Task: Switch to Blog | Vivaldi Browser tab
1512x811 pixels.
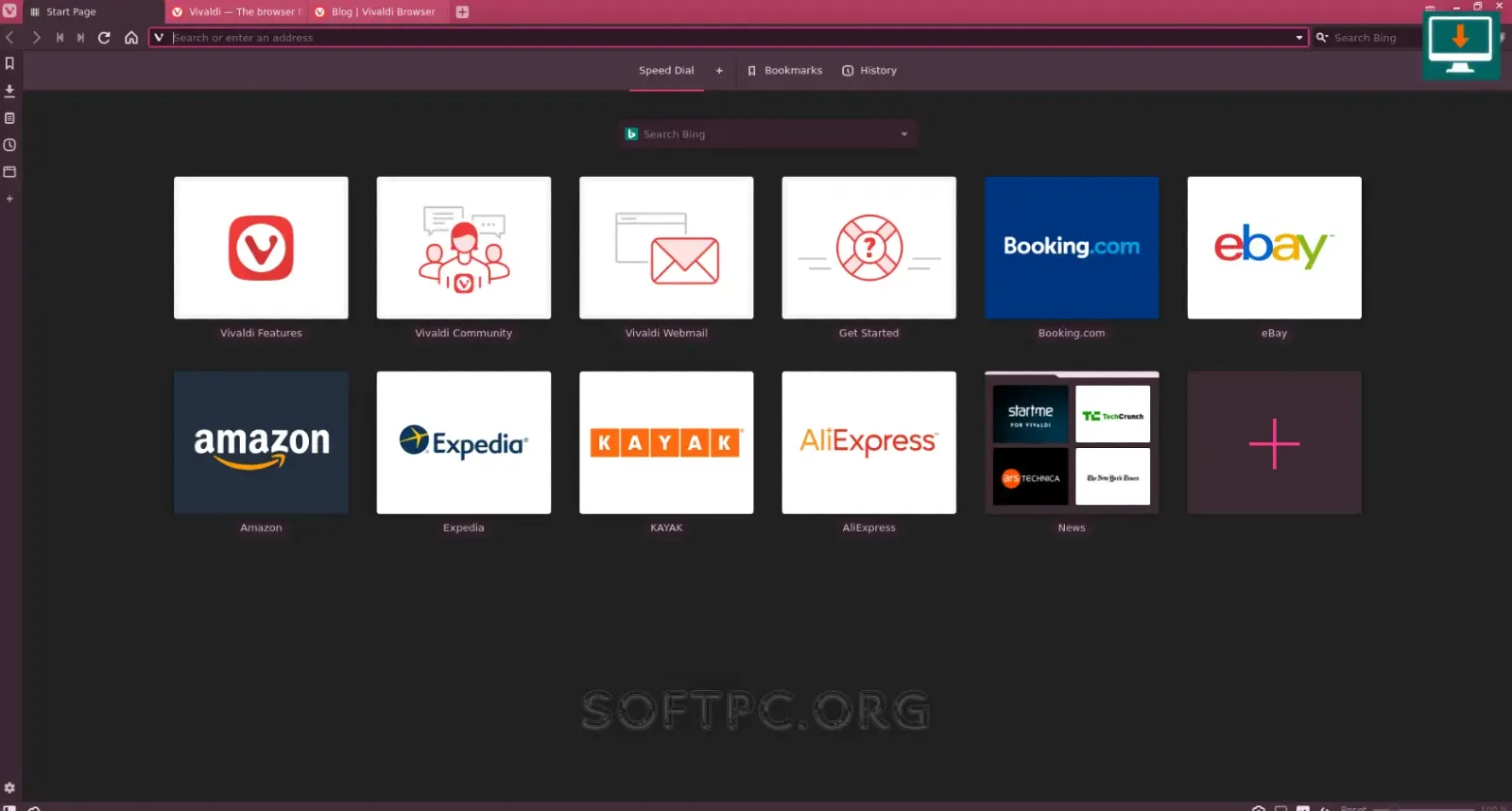Action: (378, 12)
